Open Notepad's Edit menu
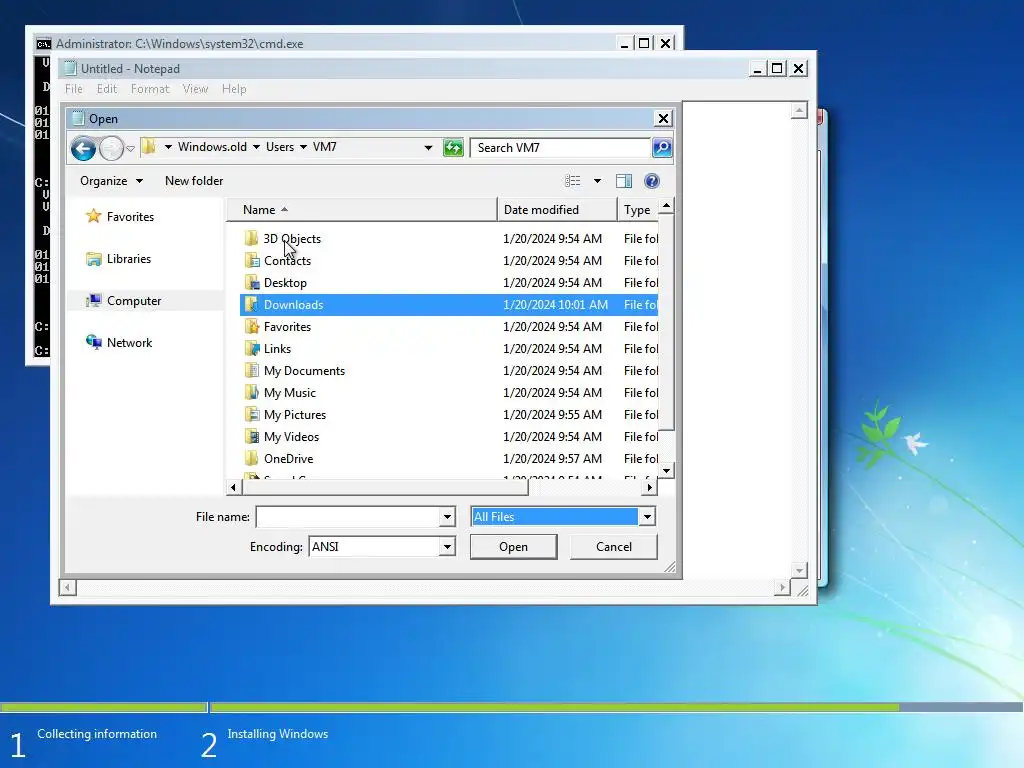 pos(106,89)
